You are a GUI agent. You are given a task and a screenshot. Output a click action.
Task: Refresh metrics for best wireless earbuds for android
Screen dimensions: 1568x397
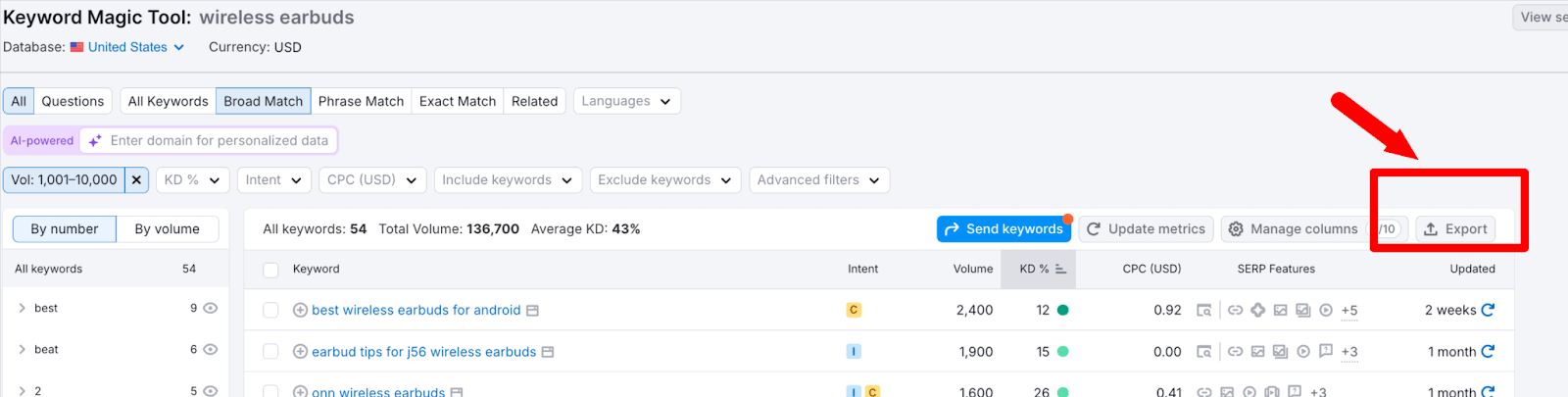point(1488,310)
